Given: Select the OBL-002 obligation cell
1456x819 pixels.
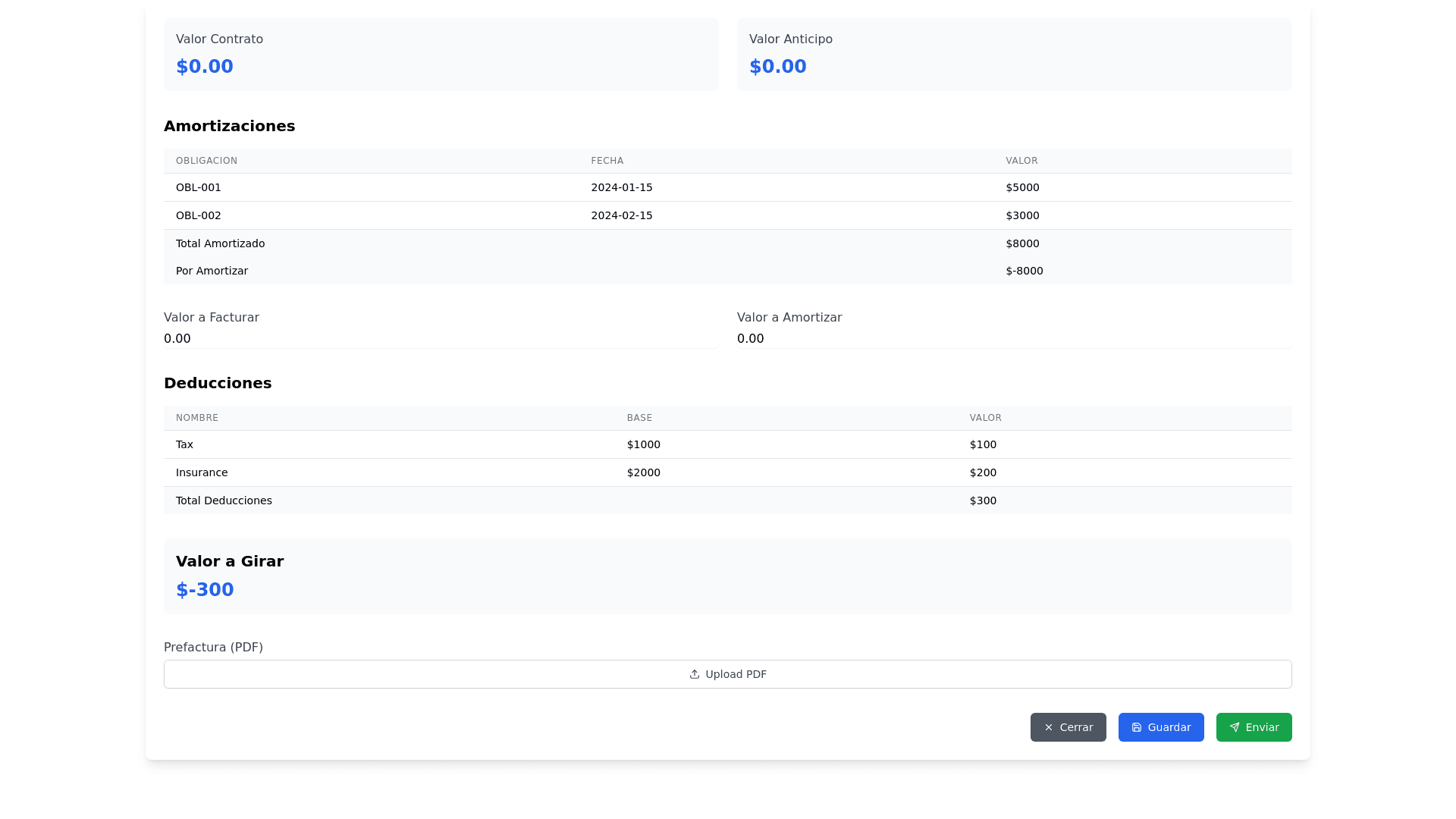Looking at the screenshot, I should point(199,215).
